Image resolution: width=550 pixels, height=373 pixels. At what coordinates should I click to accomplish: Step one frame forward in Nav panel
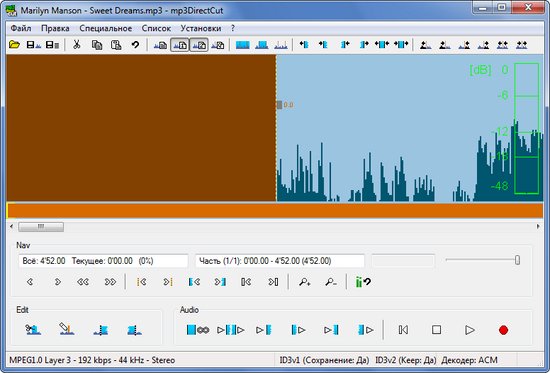point(58,281)
